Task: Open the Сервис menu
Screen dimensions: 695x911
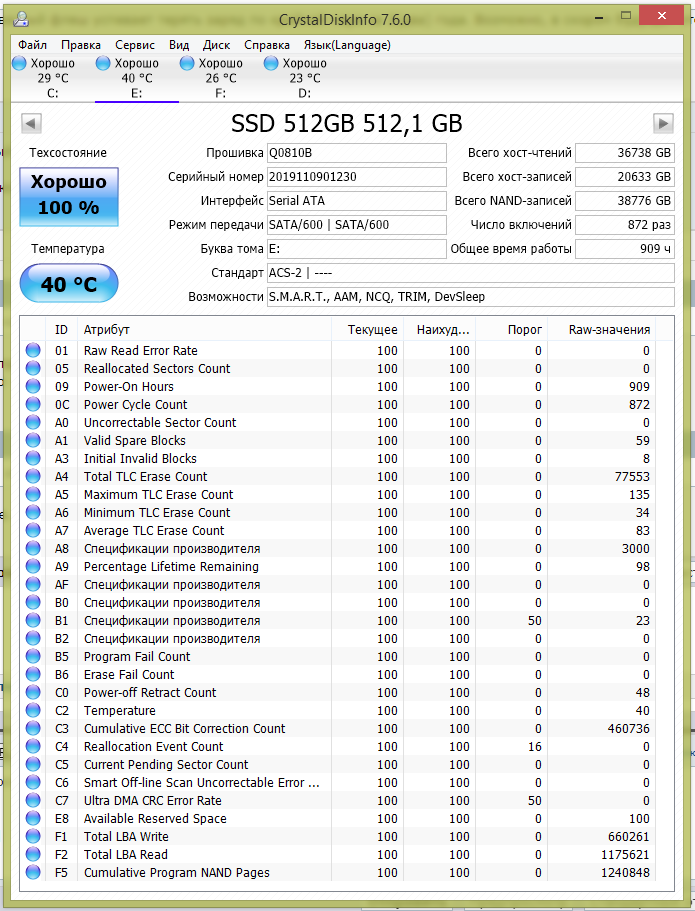Action: click(135, 45)
